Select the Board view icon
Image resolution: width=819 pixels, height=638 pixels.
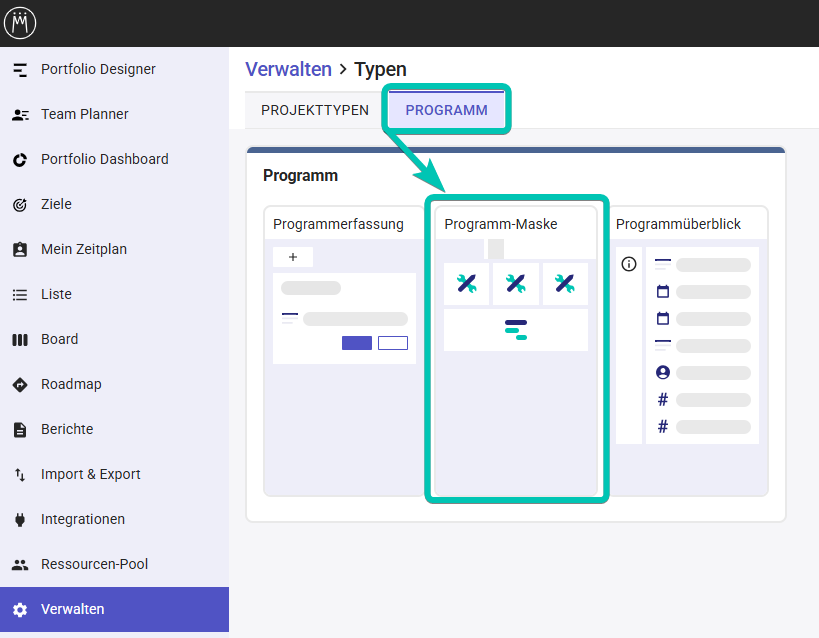pyautogui.click(x=20, y=339)
